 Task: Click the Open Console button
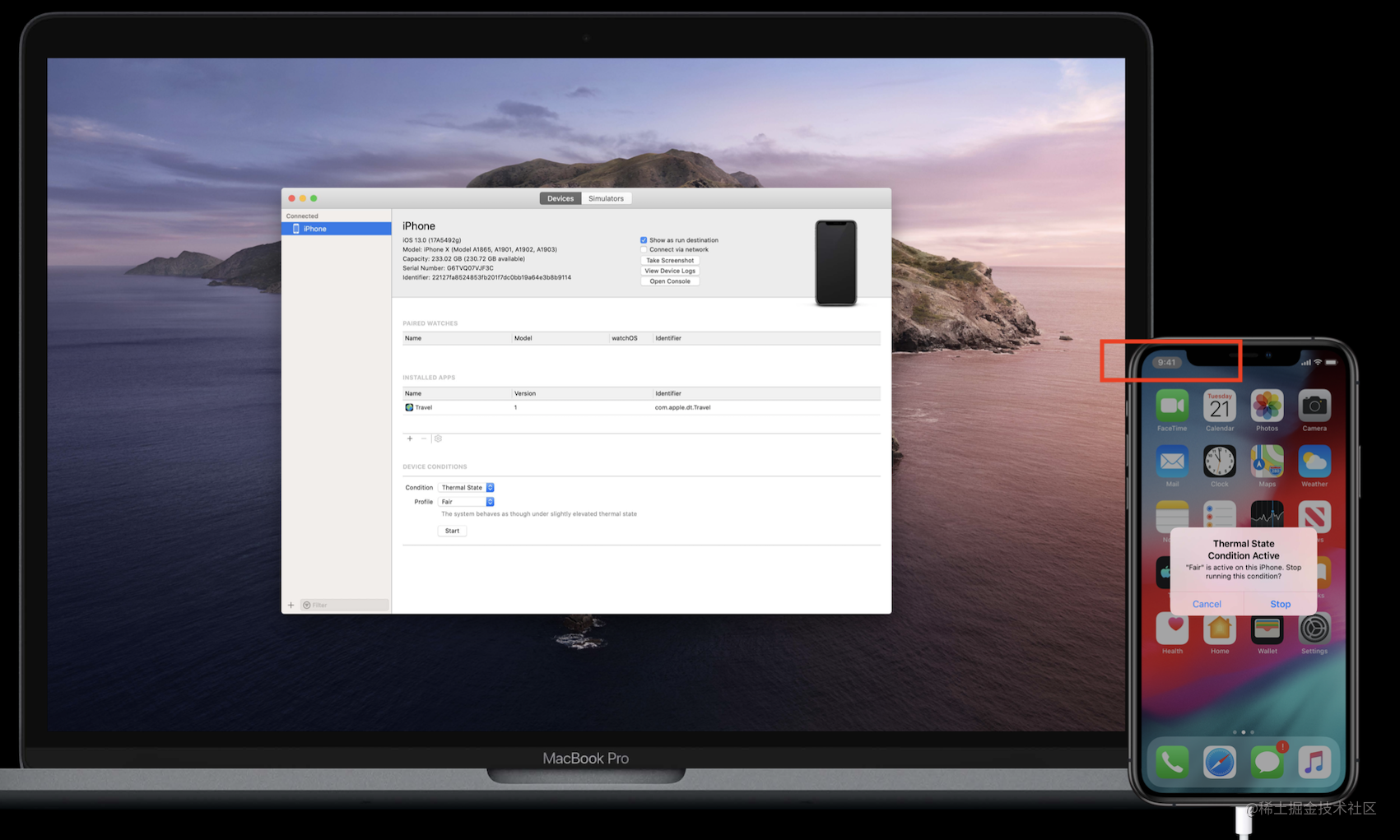point(670,281)
